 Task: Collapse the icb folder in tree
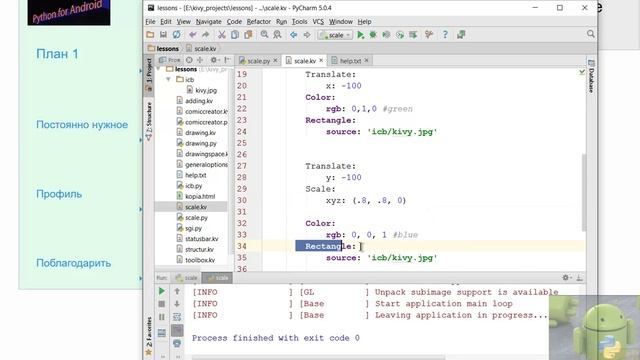click(168, 79)
